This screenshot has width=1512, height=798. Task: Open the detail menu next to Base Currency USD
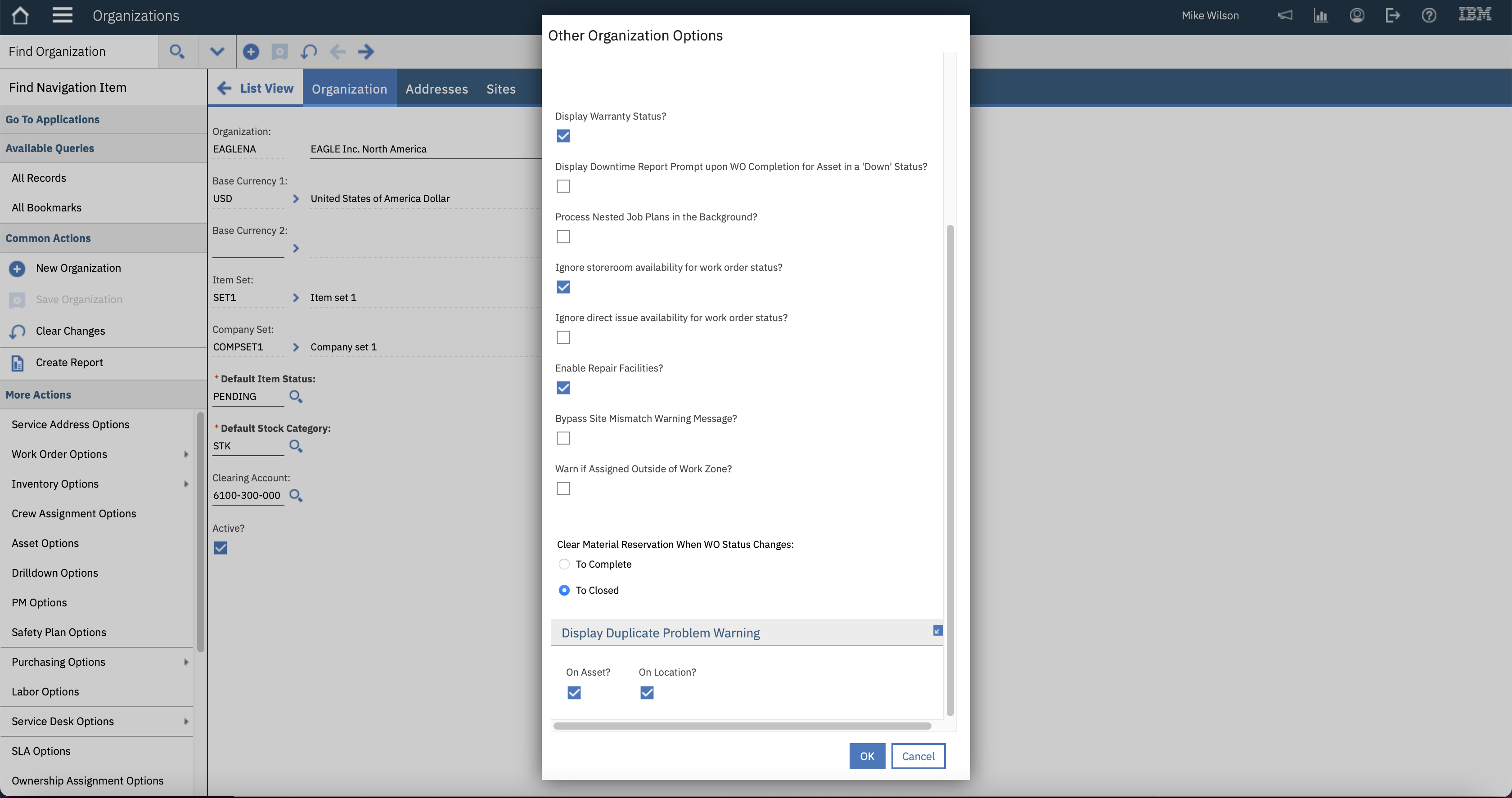point(296,199)
